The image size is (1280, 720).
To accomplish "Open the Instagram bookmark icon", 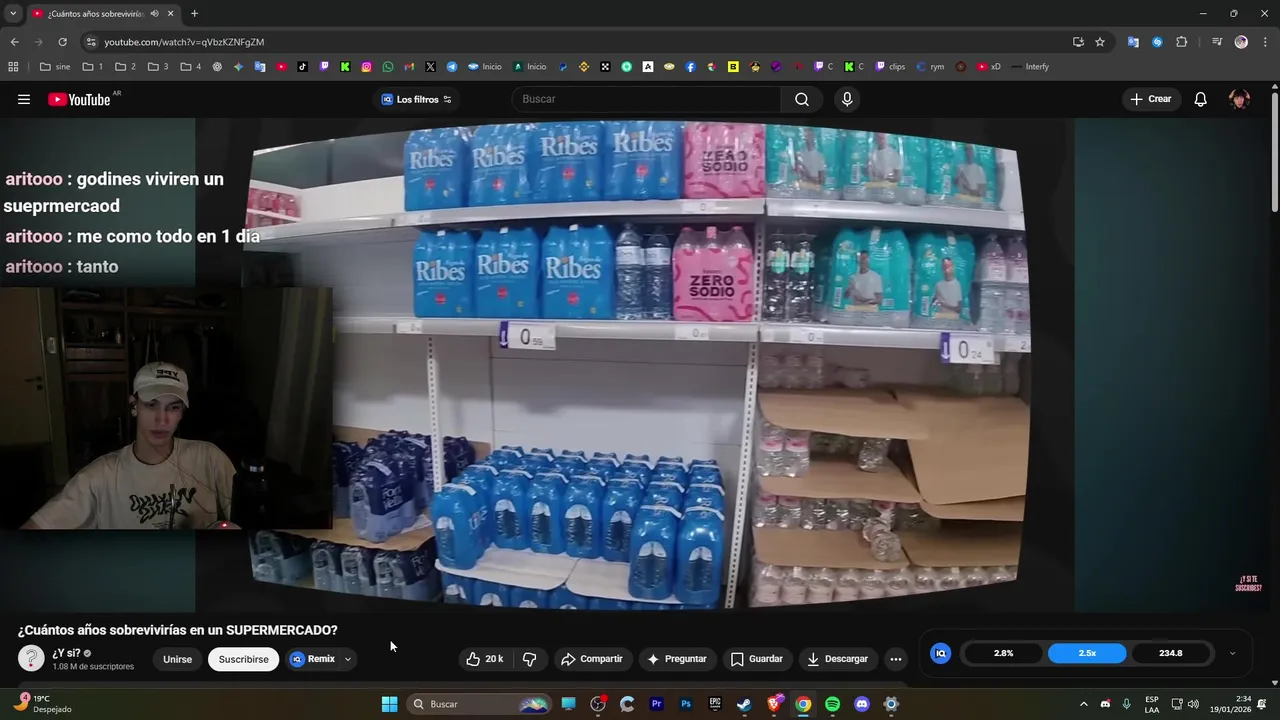I will click(367, 67).
